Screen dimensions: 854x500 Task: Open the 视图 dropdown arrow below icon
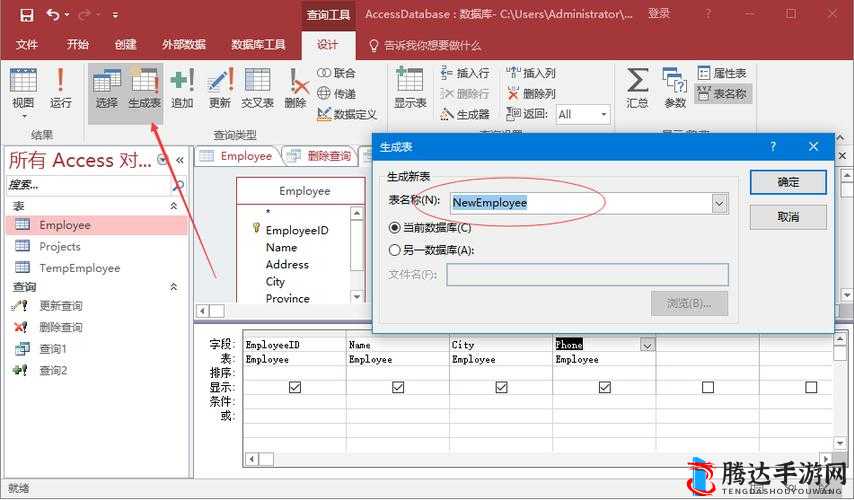click(x=23, y=116)
